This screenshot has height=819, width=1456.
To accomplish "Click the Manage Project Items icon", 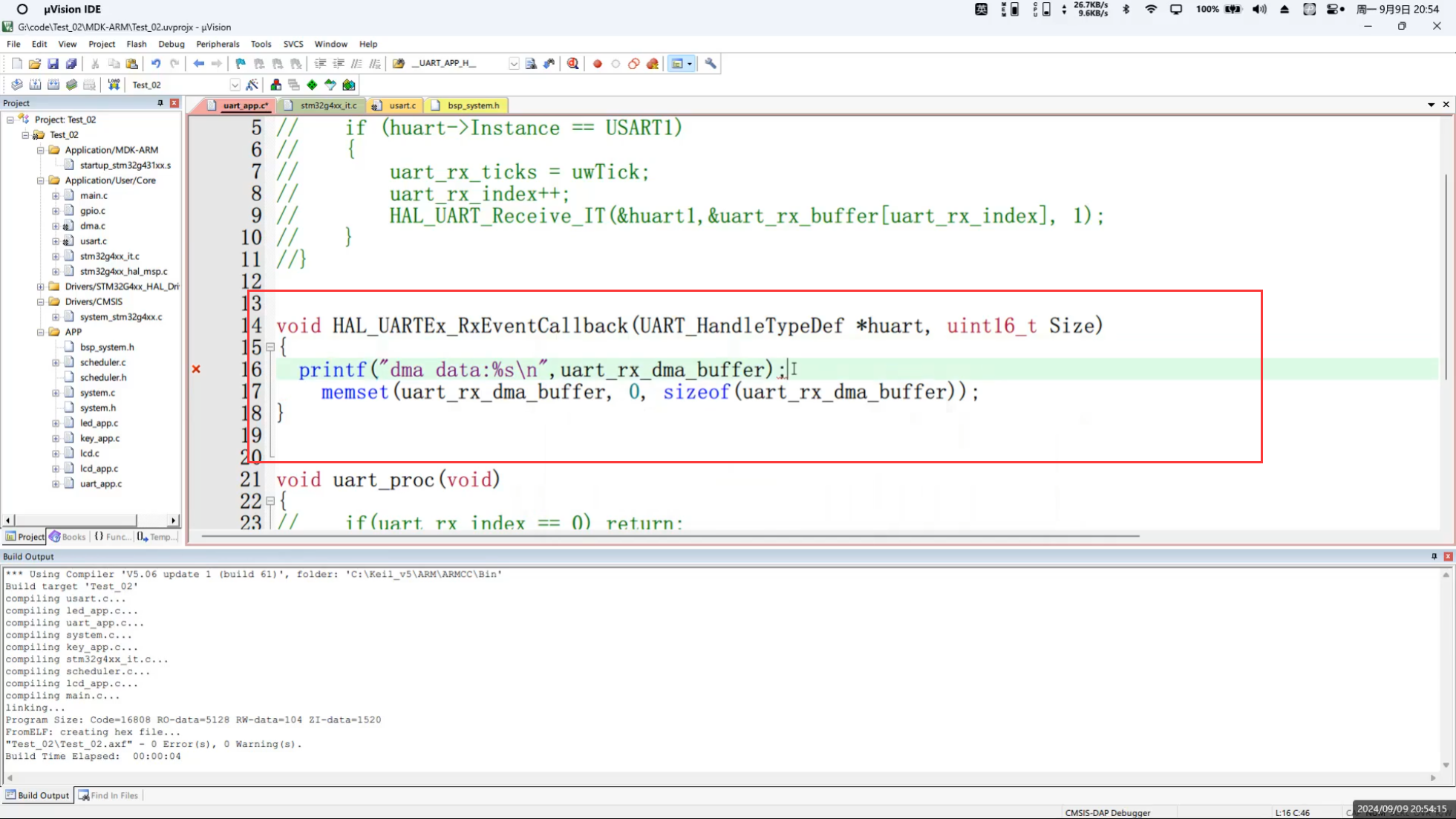I will (275, 85).
